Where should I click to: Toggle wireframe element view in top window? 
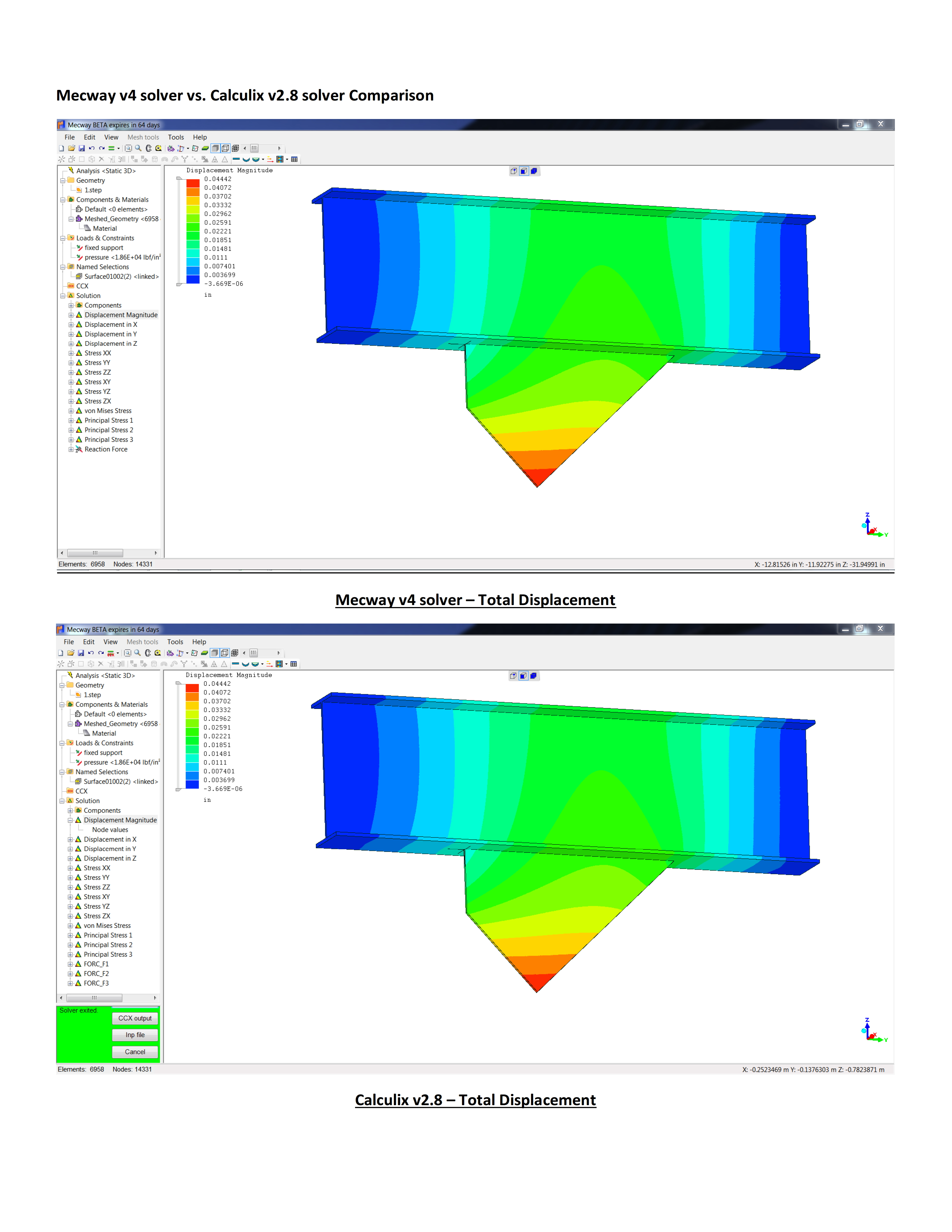tap(226, 148)
